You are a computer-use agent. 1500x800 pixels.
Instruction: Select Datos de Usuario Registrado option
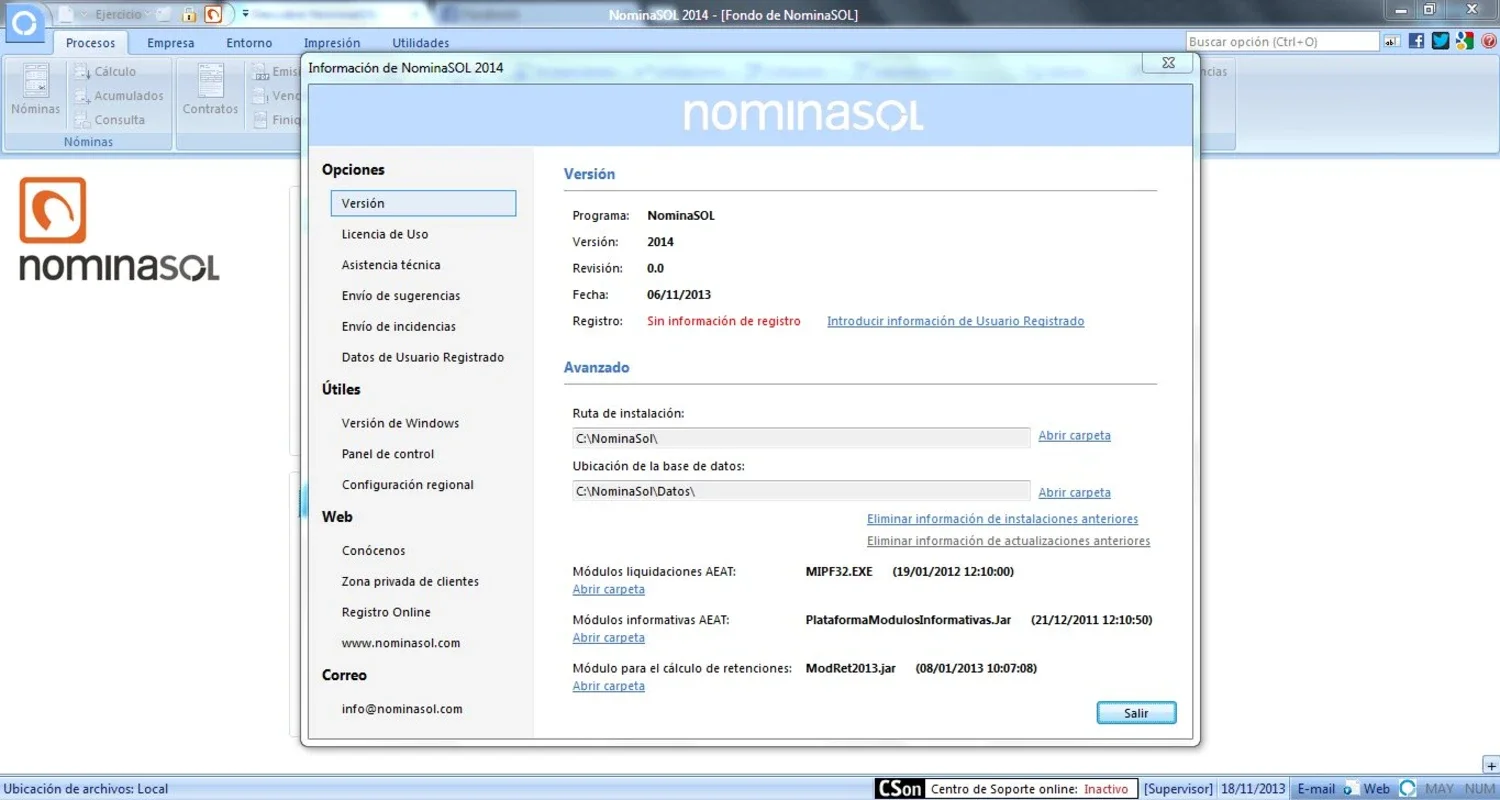(423, 358)
